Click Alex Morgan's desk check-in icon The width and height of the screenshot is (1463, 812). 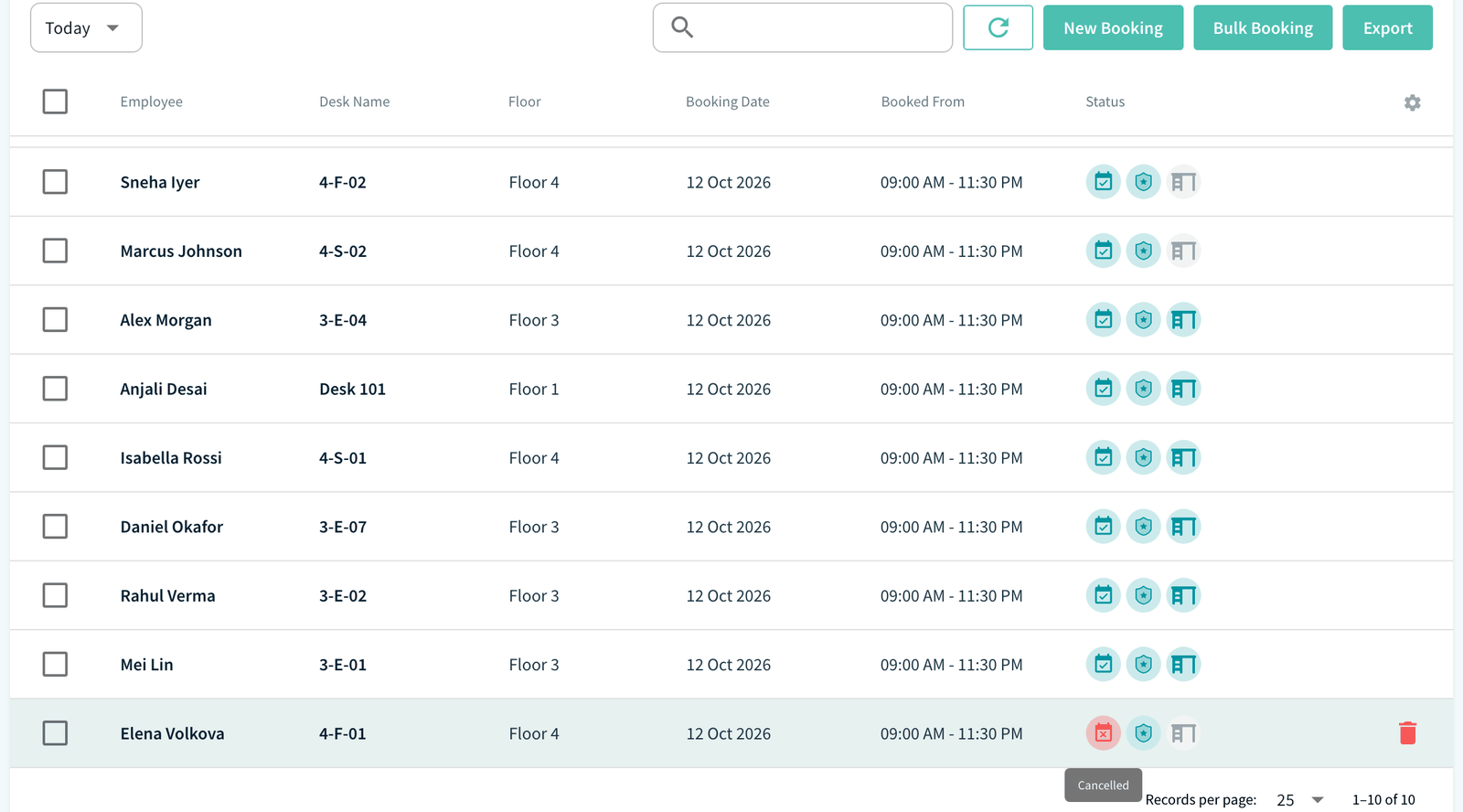coord(1183,320)
